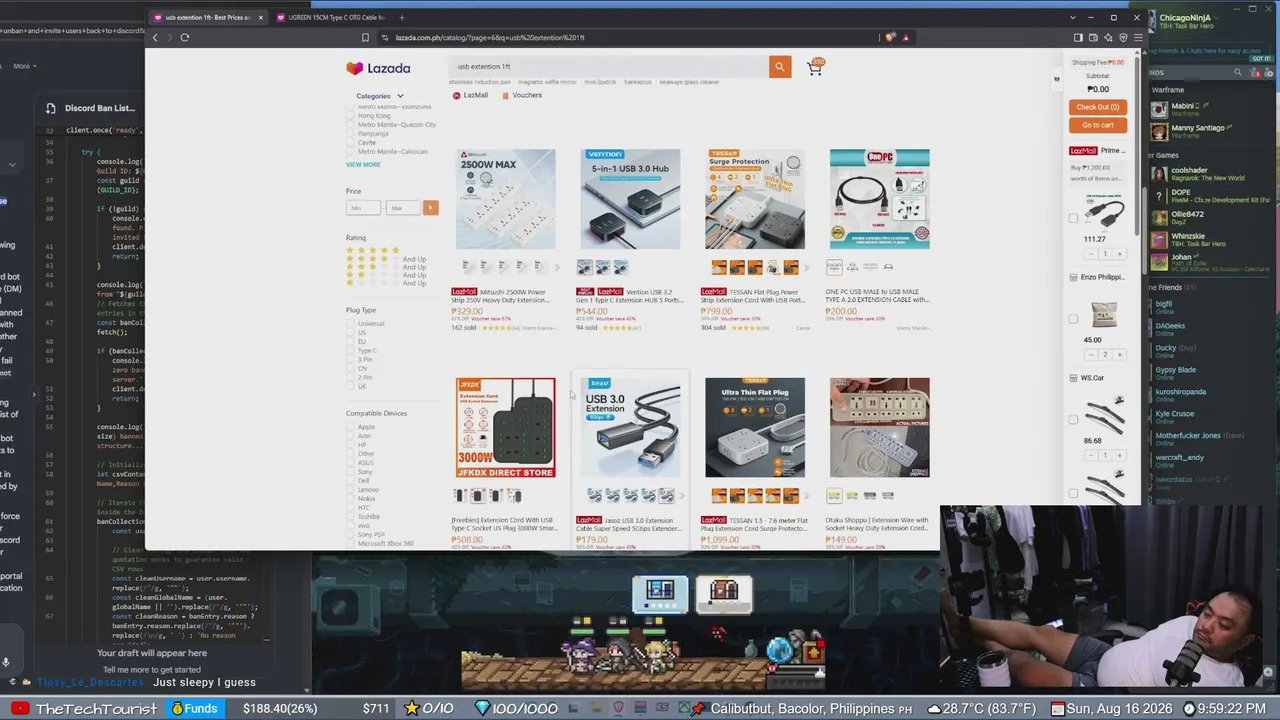The image size is (1280, 720).
Task: Open the JFKDX 3000W extension cord image
Action: 505,428
